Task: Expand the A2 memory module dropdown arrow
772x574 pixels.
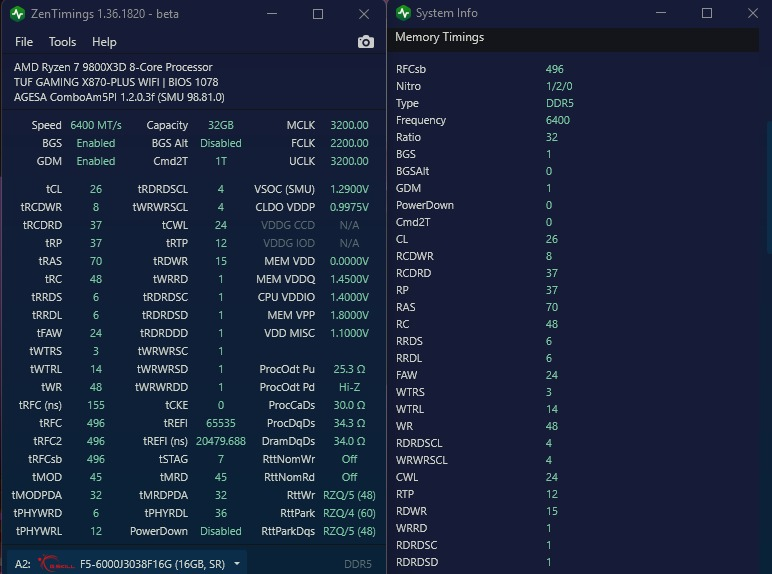Action: 237,563
